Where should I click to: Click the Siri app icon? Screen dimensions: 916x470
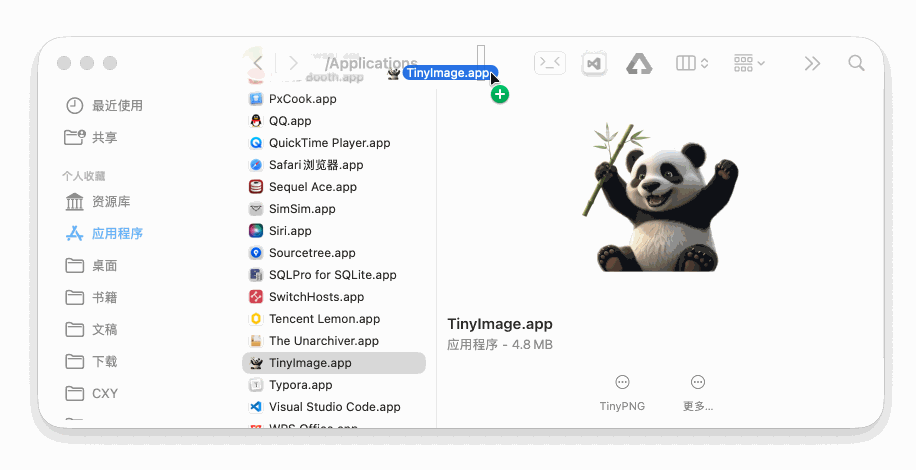(255, 231)
